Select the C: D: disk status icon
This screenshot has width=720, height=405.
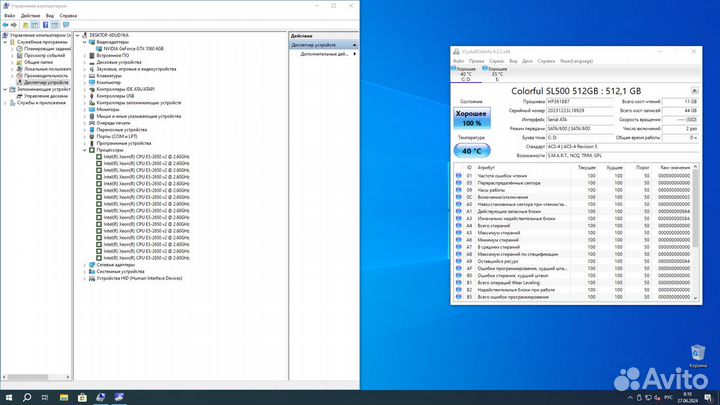[x=465, y=72]
